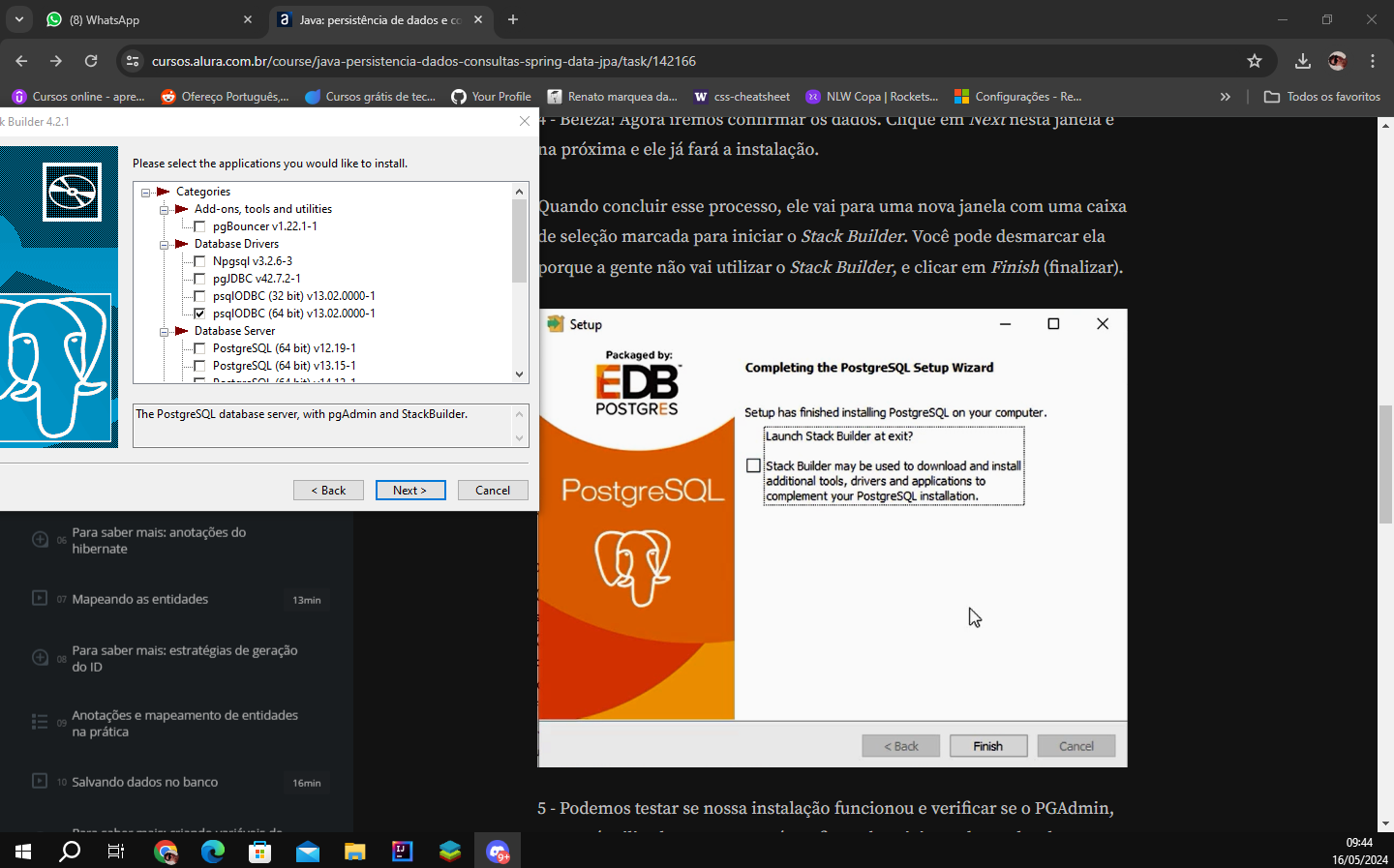Open the Your Profile GitHub bookmark
Screen dimensions: 1394x868
pyautogui.click(x=492, y=97)
